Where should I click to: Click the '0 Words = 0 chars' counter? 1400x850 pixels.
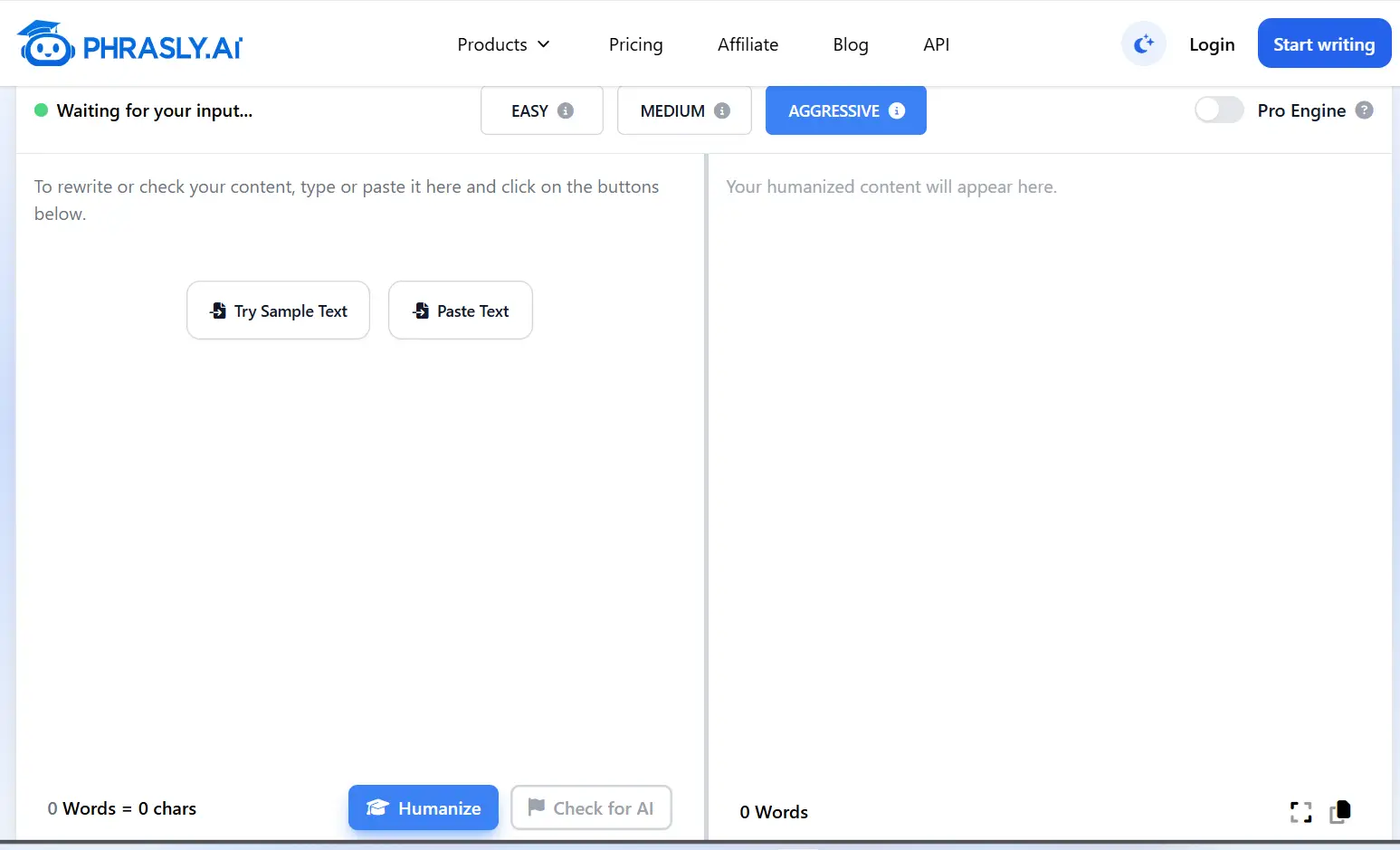click(122, 808)
